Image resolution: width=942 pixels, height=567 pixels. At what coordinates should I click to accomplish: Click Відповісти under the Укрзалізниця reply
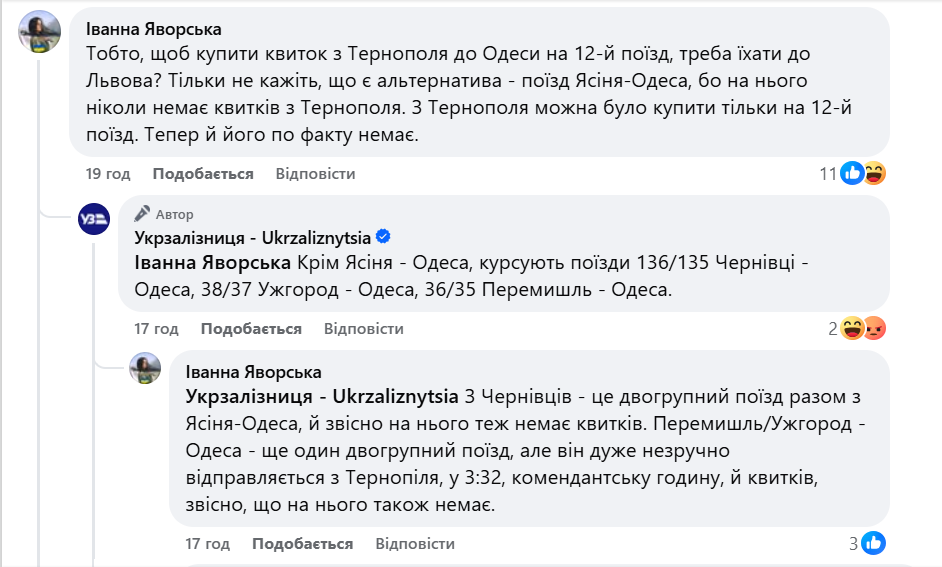363,328
